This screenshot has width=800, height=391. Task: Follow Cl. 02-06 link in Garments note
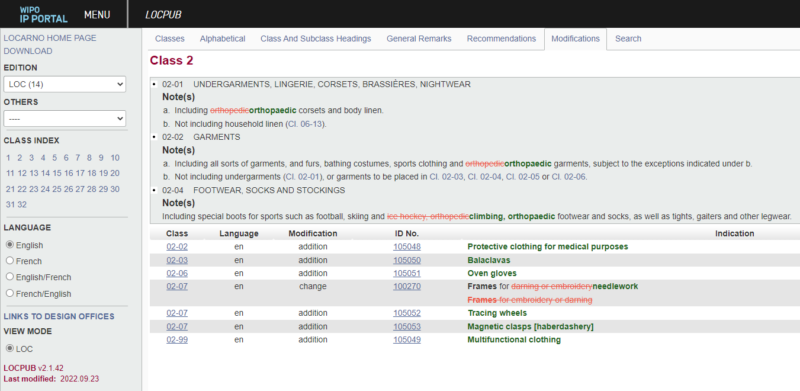point(568,177)
